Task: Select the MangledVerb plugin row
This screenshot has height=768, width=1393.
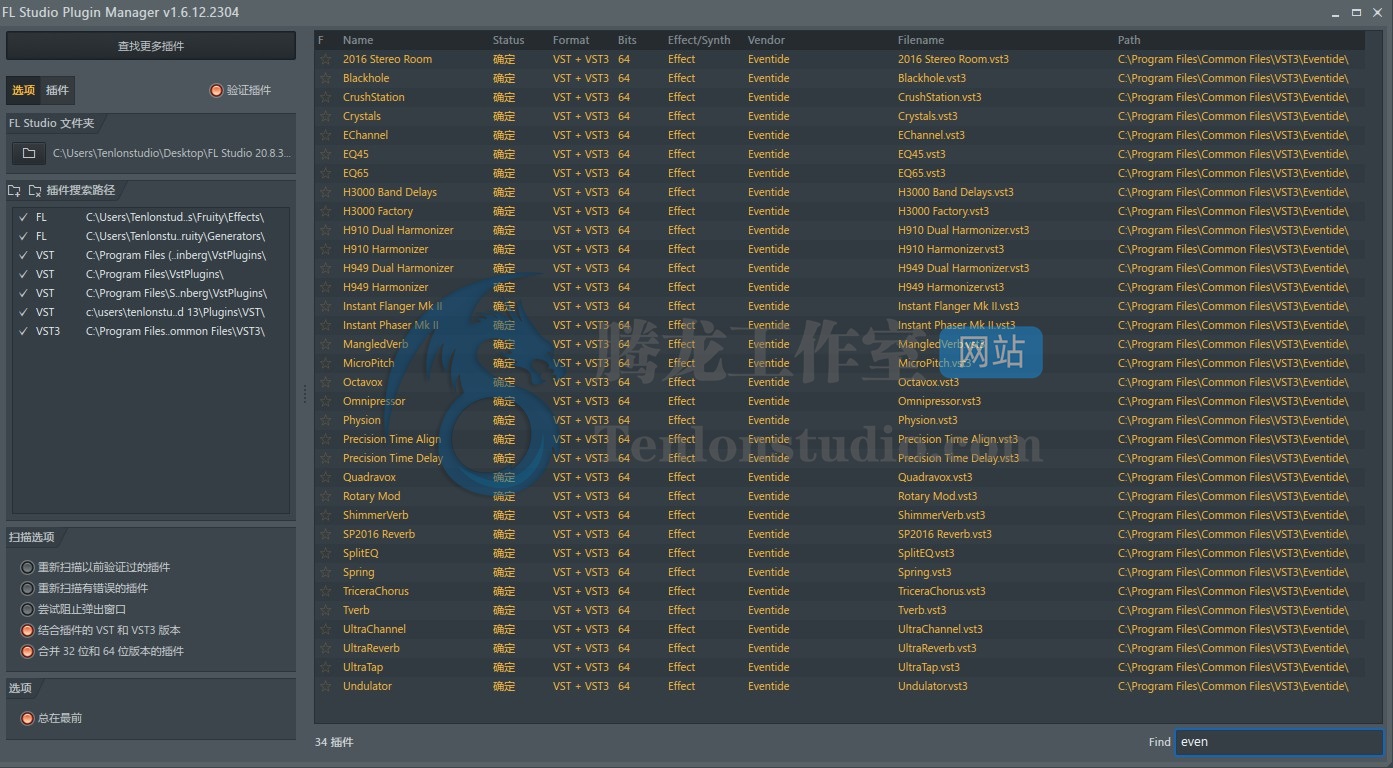Action: click(840, 344)
